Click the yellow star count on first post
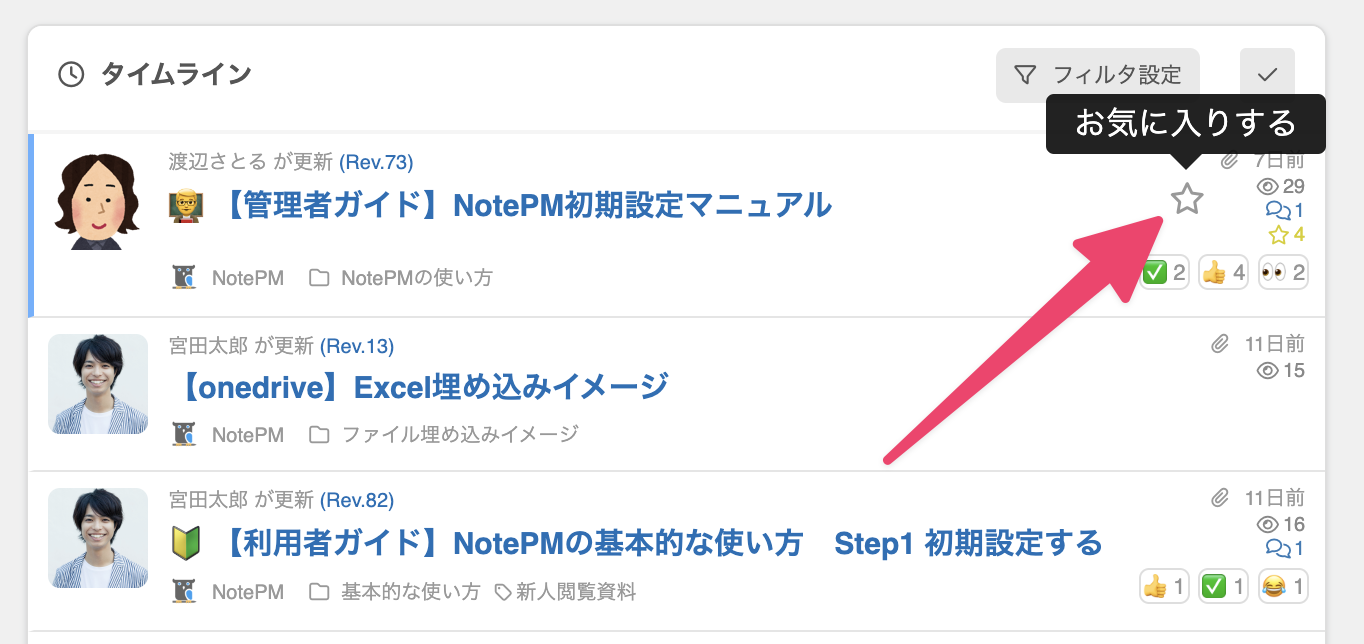 (1286, 235)
